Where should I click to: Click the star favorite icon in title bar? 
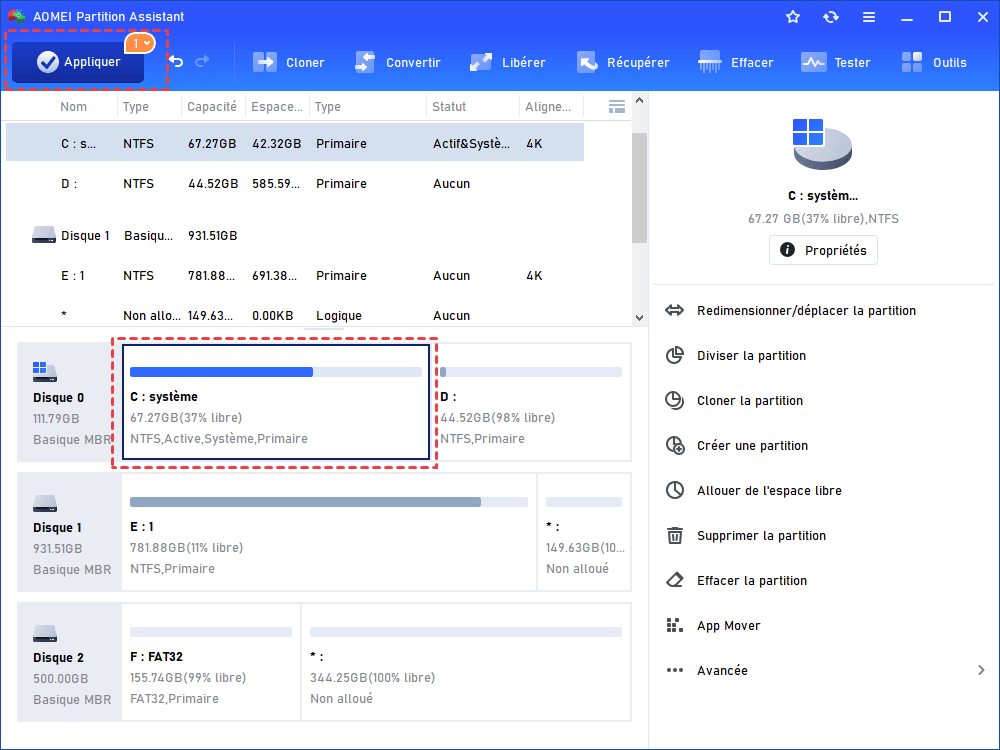click(793, 17)
